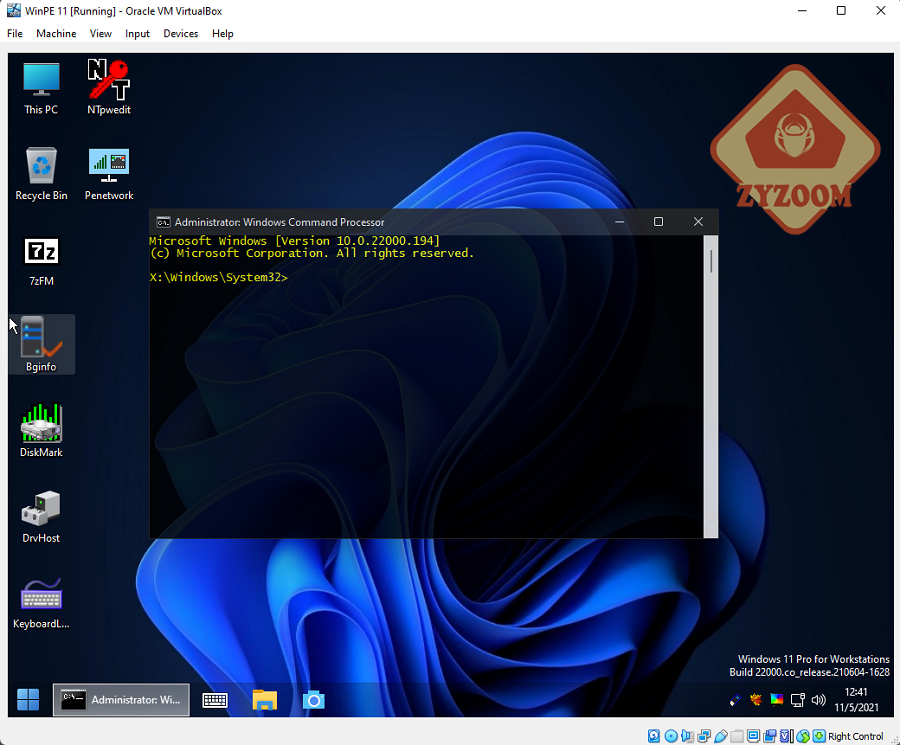Select the Bginfo desktop icon
Screen dimensions: 900x745
[x=41, y=344]
